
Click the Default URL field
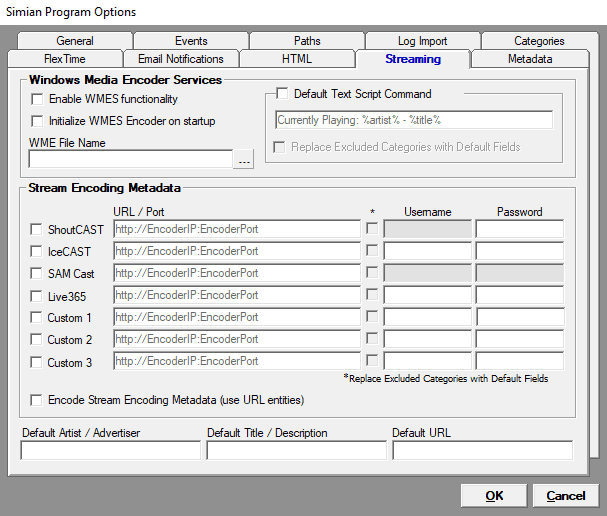pos(482,450)
